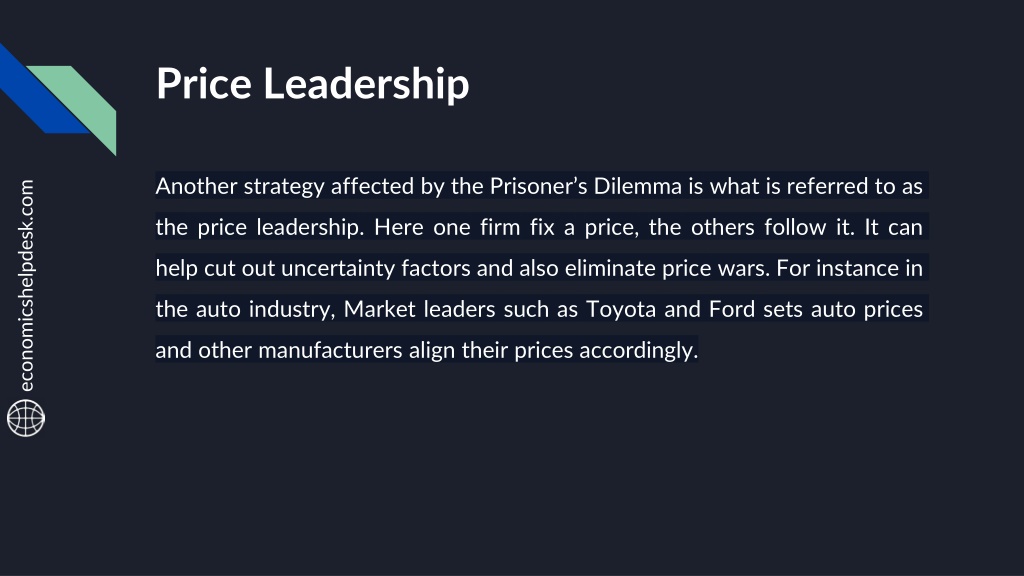Click the word eliminate in the text
Viewport: 1024px width, 576px height.
tap(610, 268)
